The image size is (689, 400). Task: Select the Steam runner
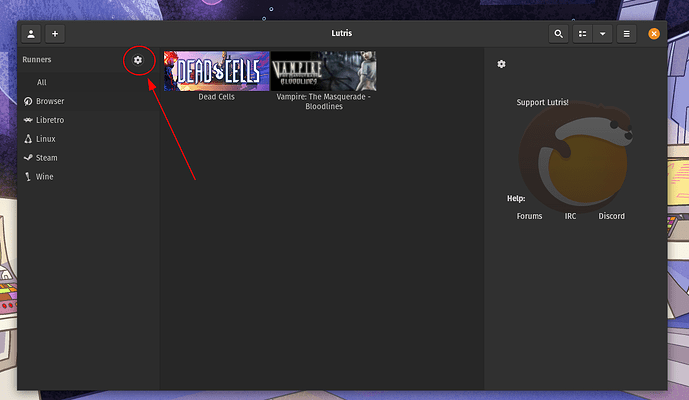88,158
